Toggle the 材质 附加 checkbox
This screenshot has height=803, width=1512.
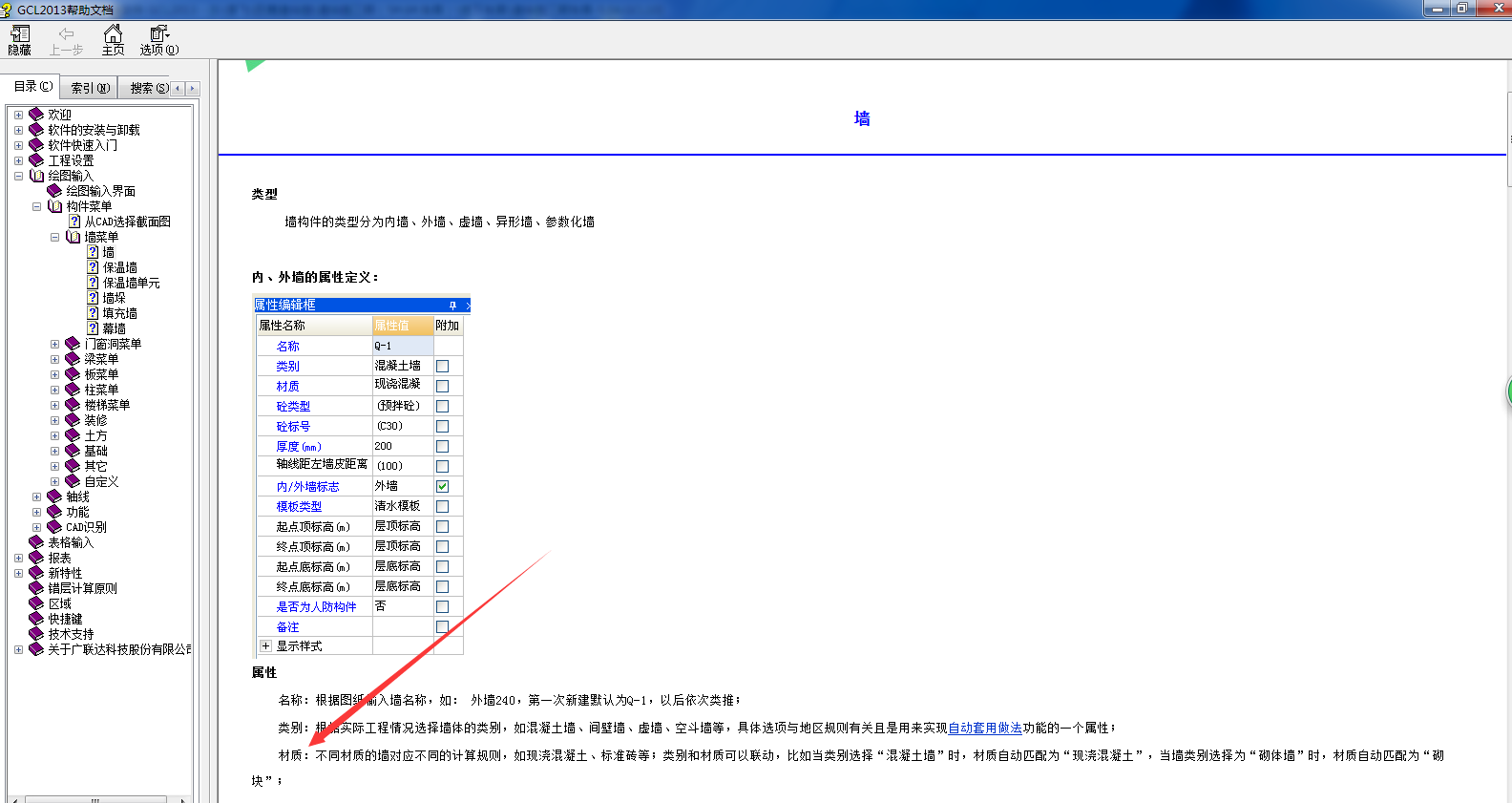click(442, 386)
